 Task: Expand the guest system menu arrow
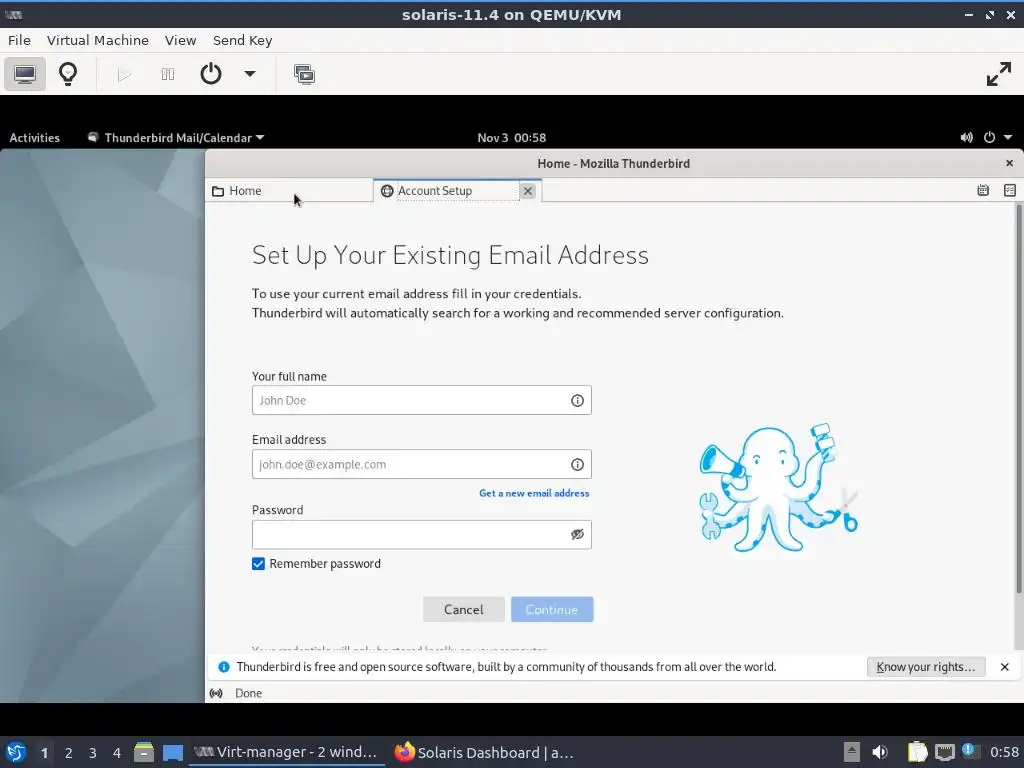[1008, 138]
